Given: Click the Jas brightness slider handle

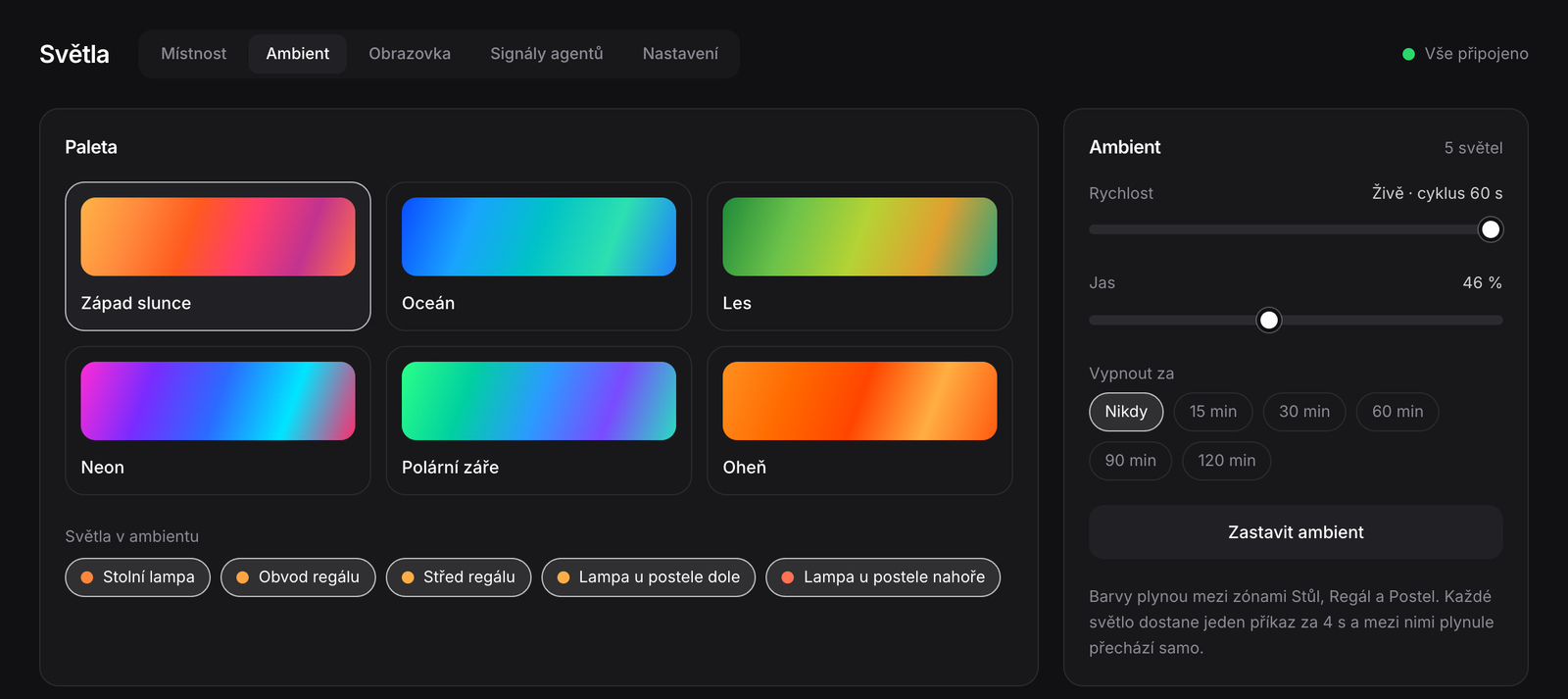Looking at the screenshot, I should click(x=1269, y=321).
